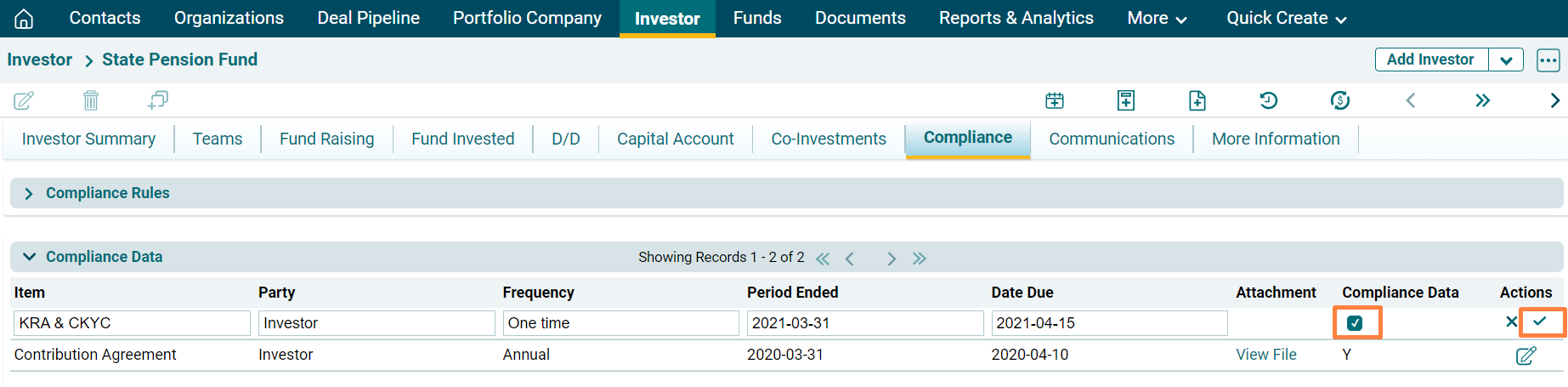Click the home icon in navigation bar
1568x387 pixels.
point(24,18)
